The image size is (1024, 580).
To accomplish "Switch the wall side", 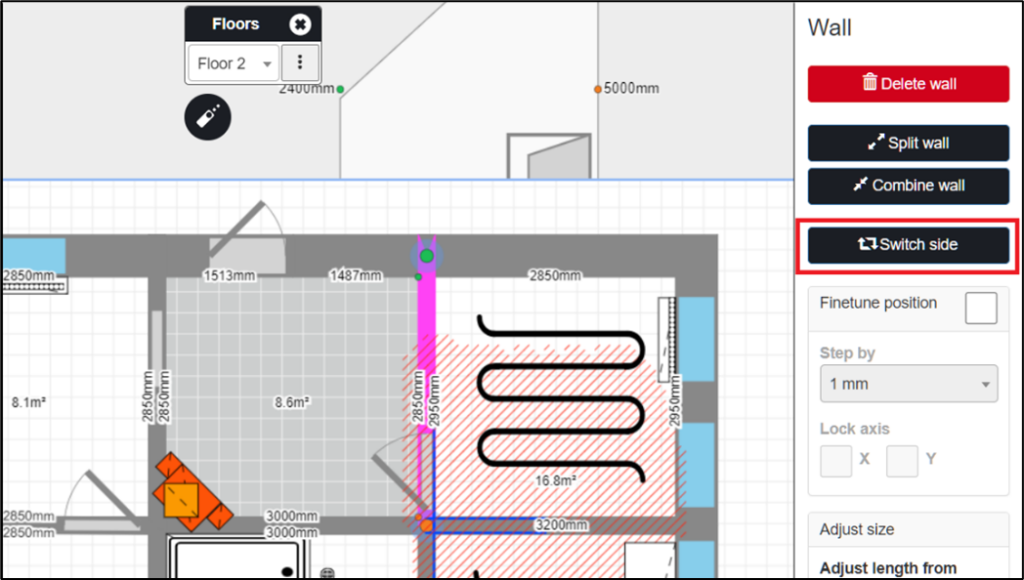I will point(908,244).
